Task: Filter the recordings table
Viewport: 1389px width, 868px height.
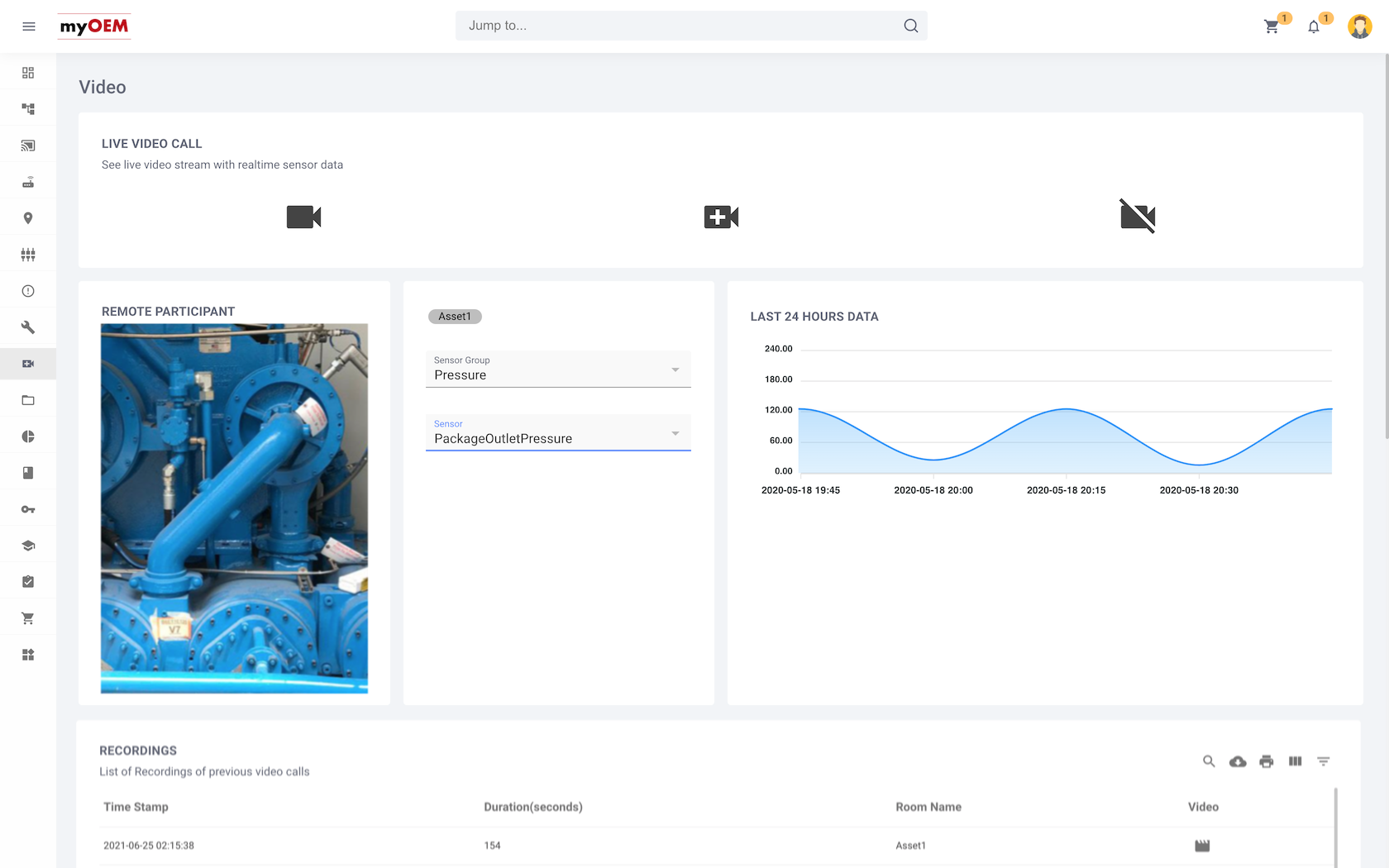Action: (x=1324, y=761)
